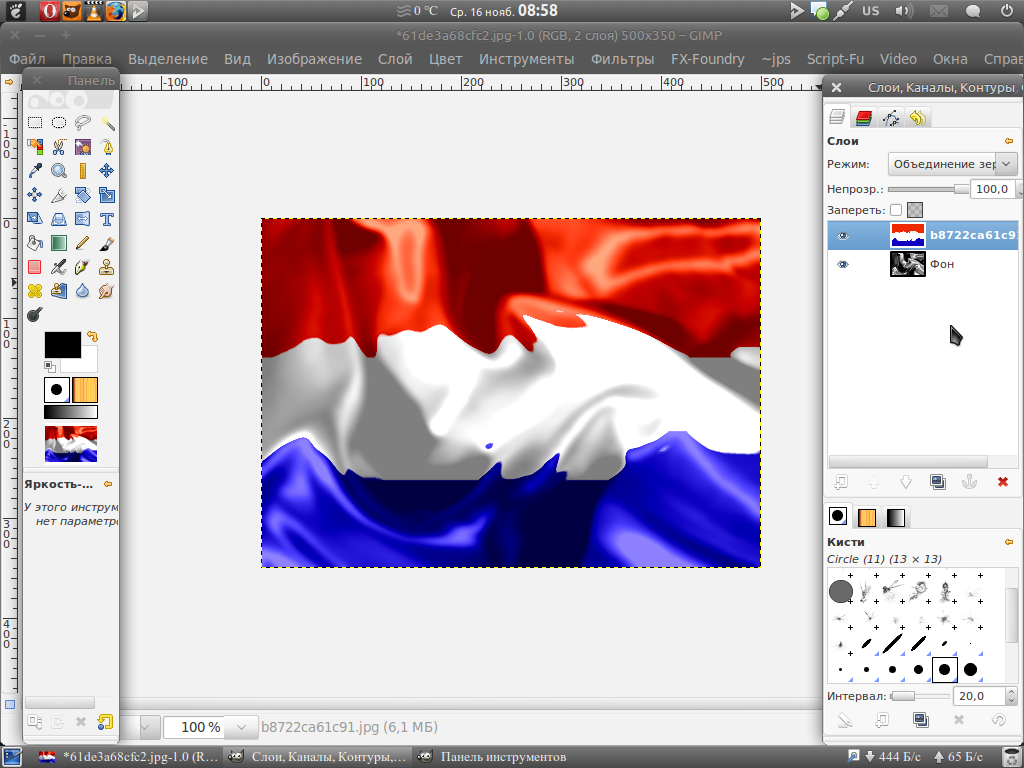
Task: Click the active image thumbnail in toolbox
Action: (x=71, y=444)
